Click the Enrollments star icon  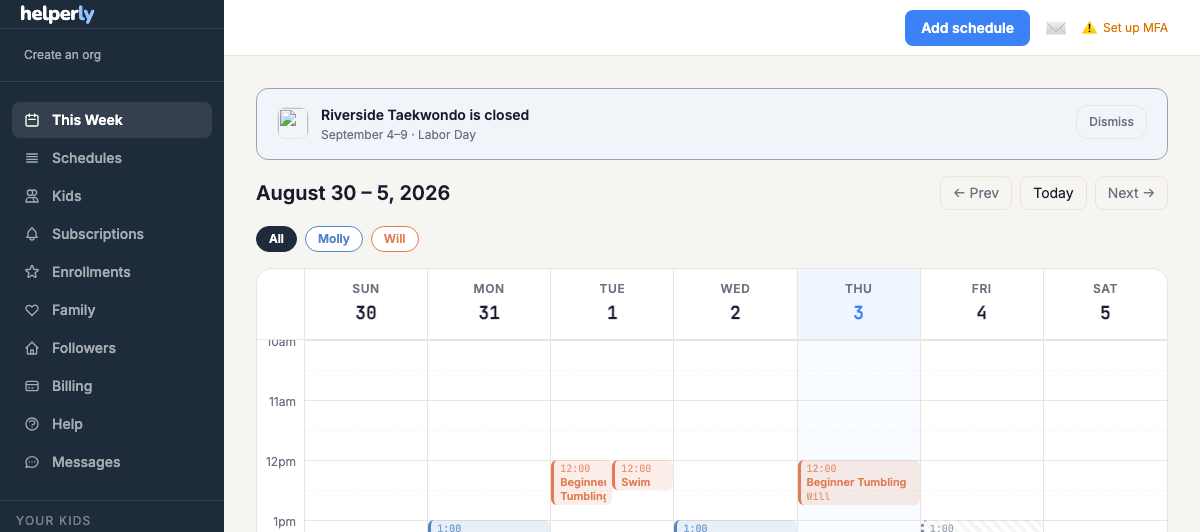(x=32, y=272)
